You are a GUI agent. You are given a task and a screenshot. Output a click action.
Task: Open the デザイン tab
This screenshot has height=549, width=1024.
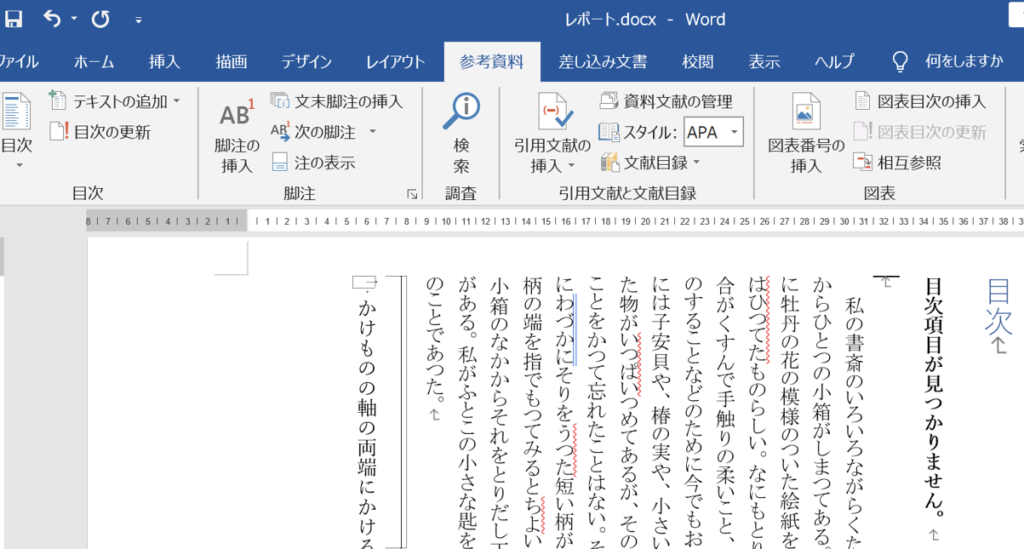tap(306, 62)
